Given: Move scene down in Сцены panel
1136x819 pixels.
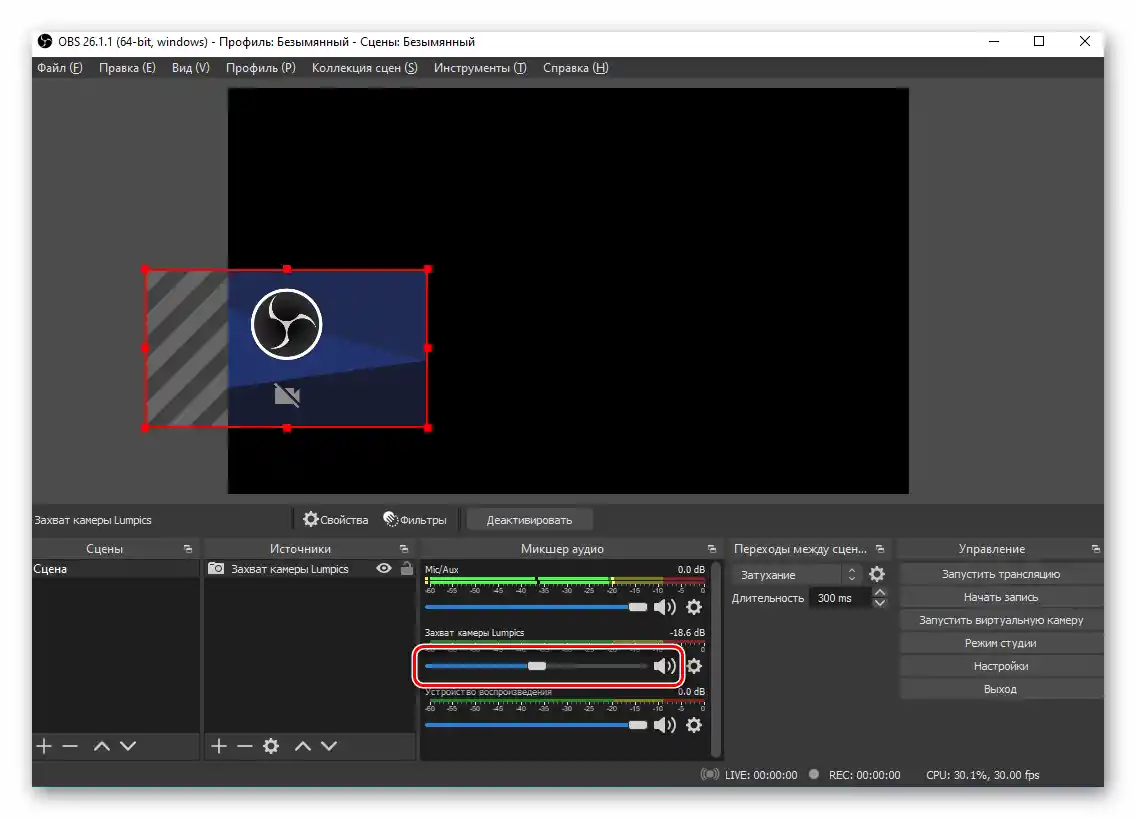Looking at the screenshot, I should click(x=128, y=746).
